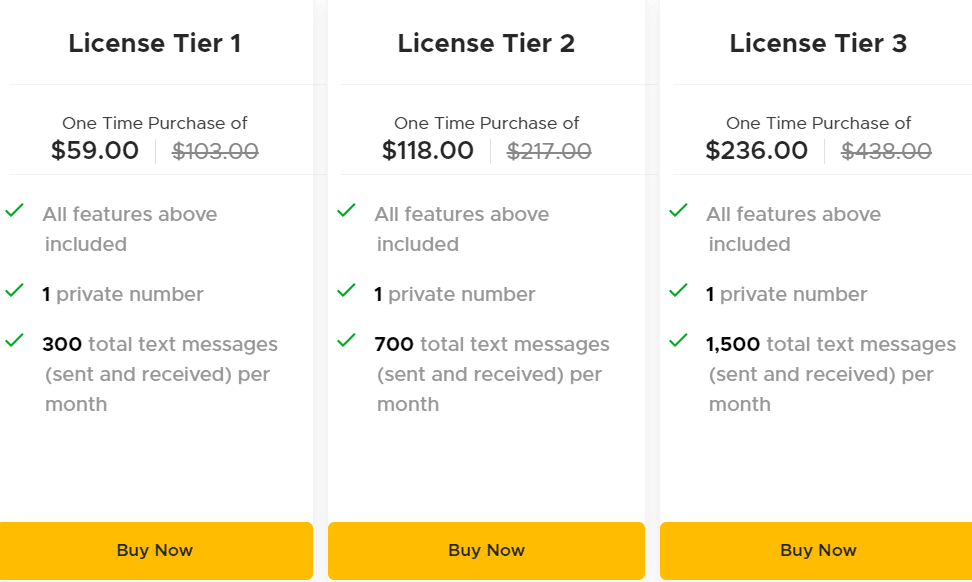Click the checkmark next to Tier 3 private number
Image resolution: width=972 pixels, height=582 pixels.
pos(679,290)
